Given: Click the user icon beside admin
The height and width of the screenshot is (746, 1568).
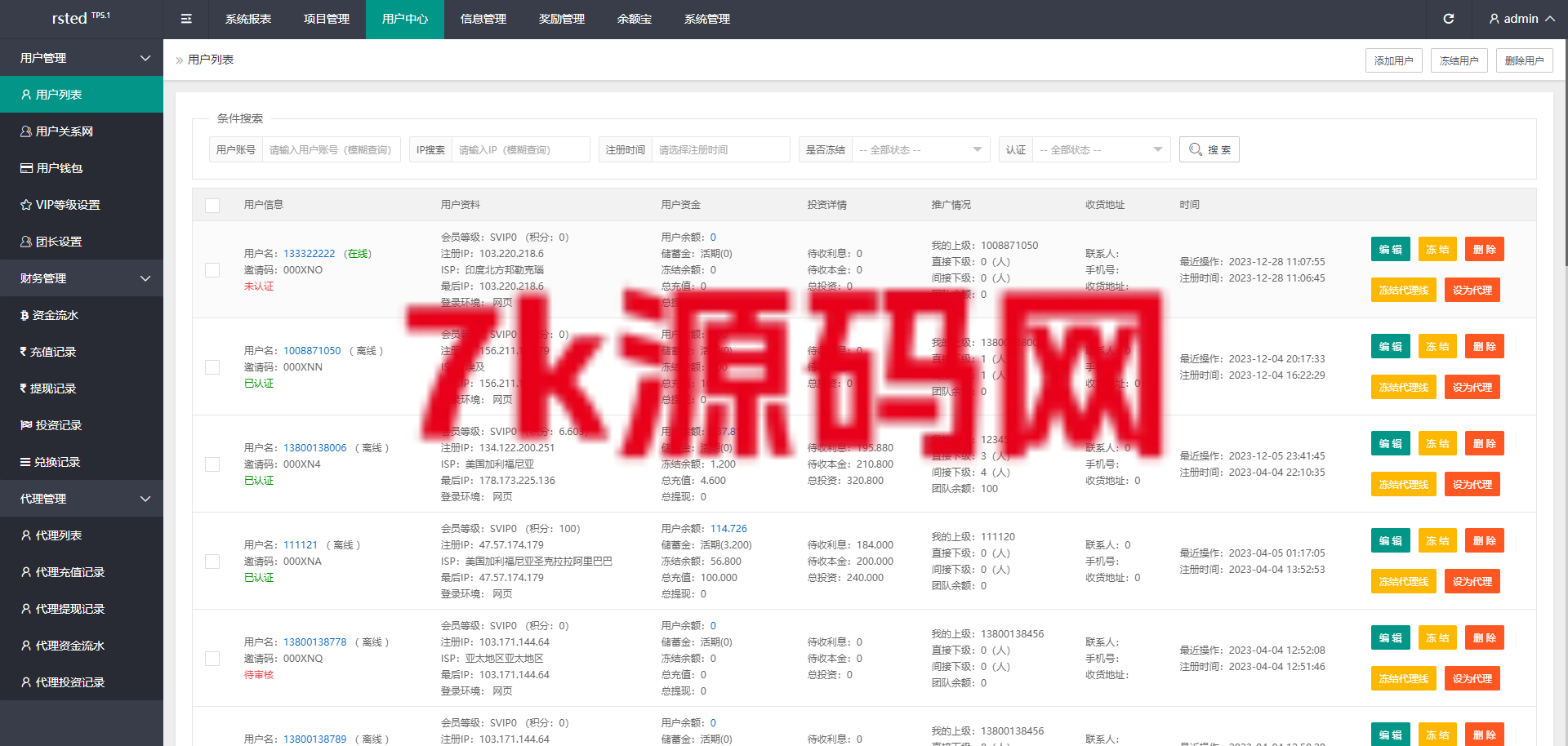Looking at the screenshot, I should tap(1494, 19).
